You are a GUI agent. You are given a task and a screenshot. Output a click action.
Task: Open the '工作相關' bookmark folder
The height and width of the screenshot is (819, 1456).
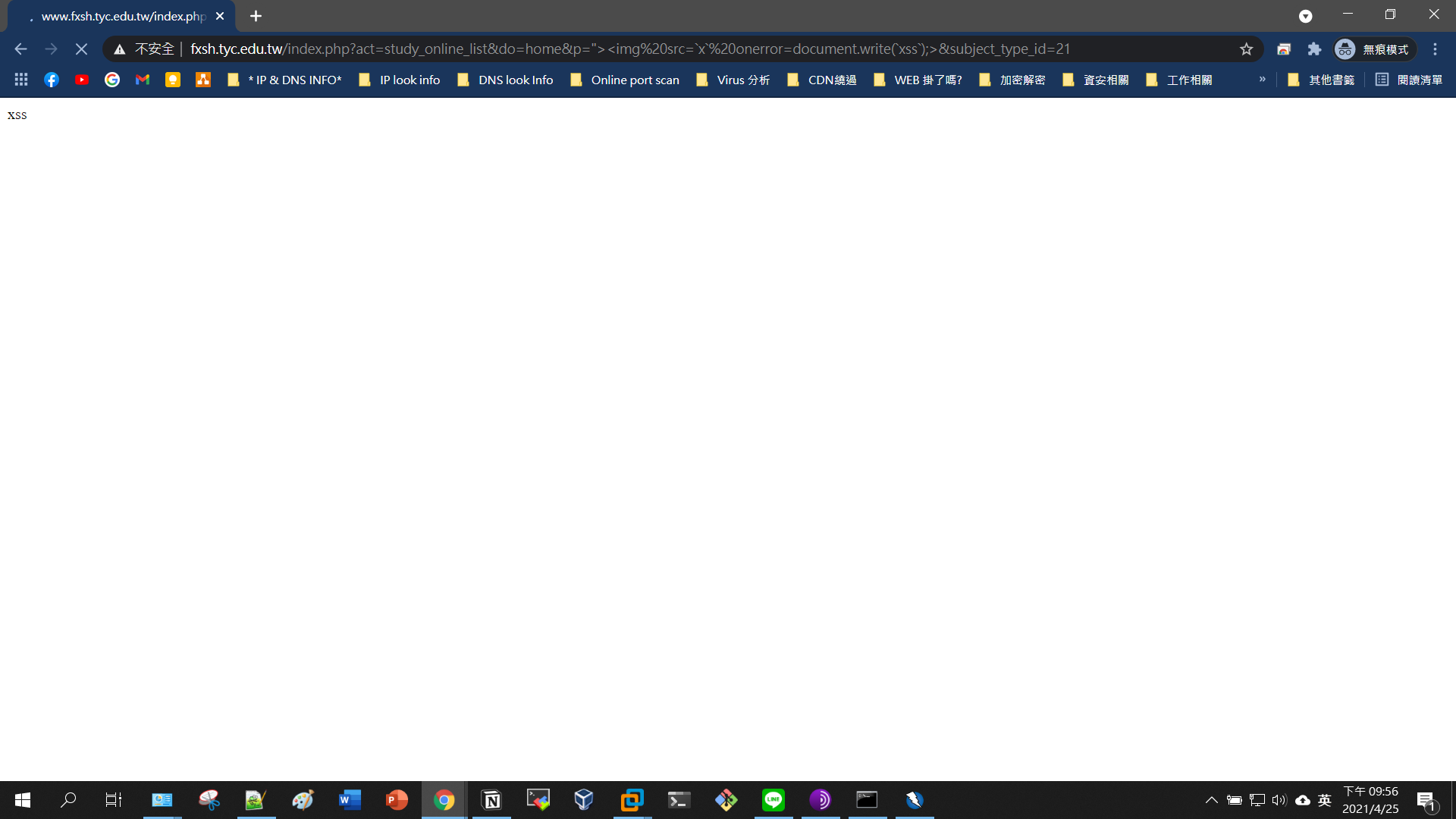pos(1179,80)
